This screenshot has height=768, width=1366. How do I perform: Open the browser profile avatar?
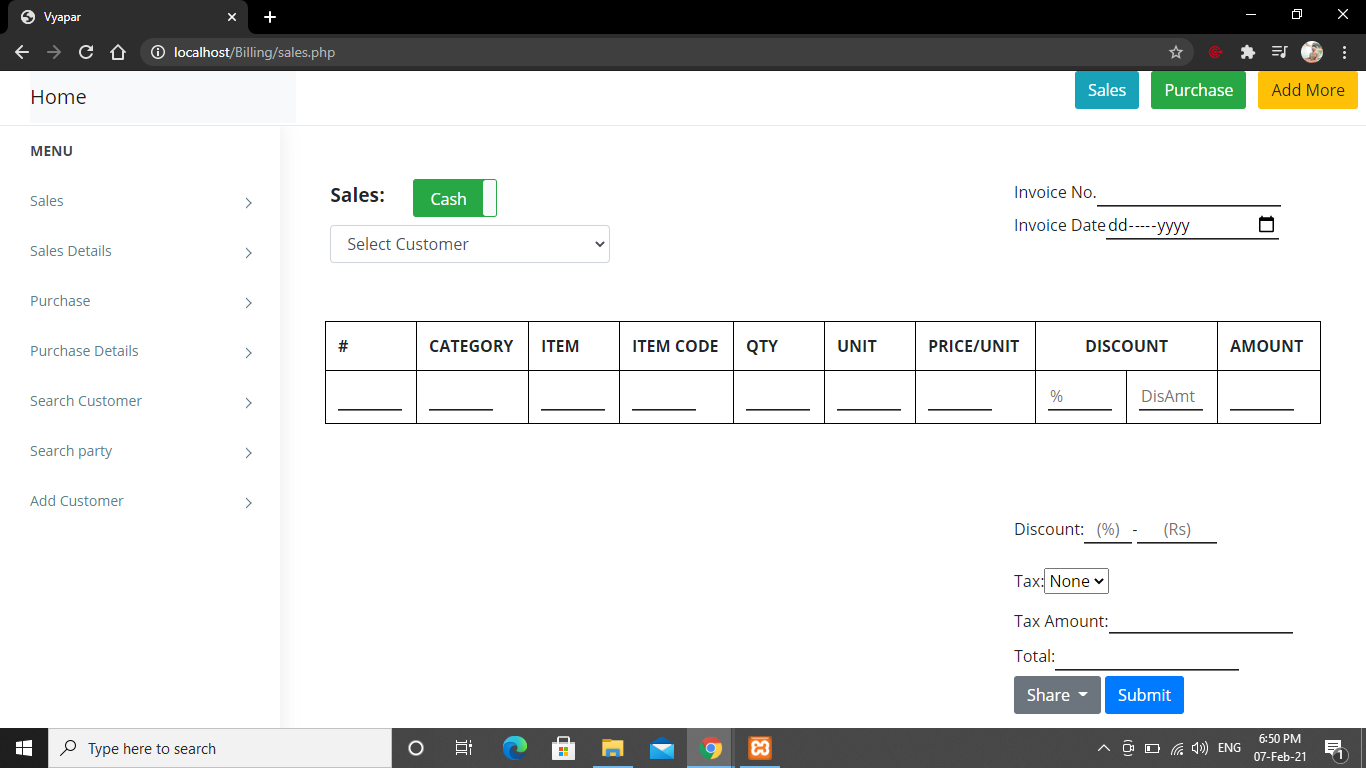click(x=1312, y=52)
